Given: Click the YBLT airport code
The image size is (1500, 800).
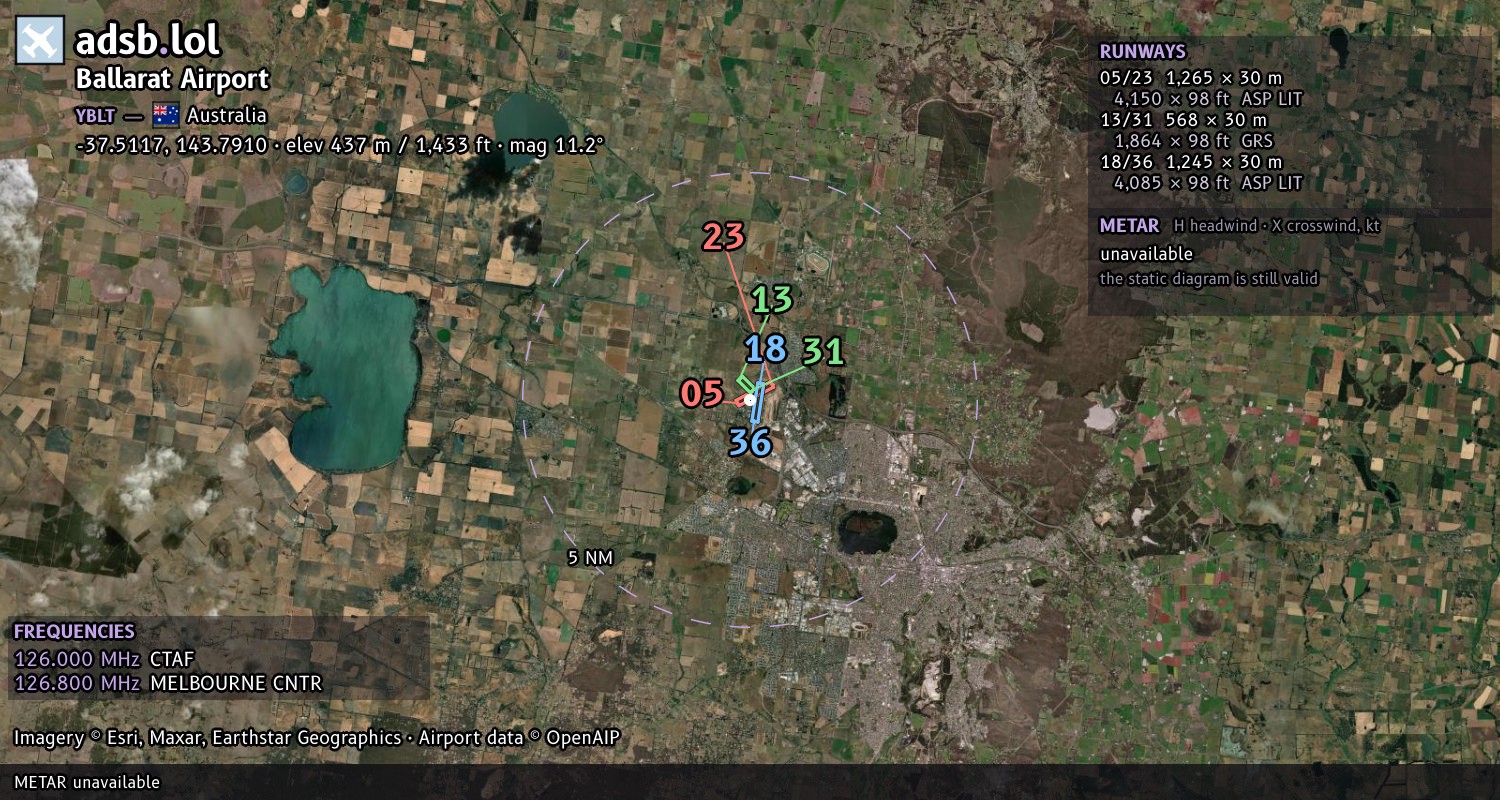Looking at the screenshot, I should (x=94, y=115).
